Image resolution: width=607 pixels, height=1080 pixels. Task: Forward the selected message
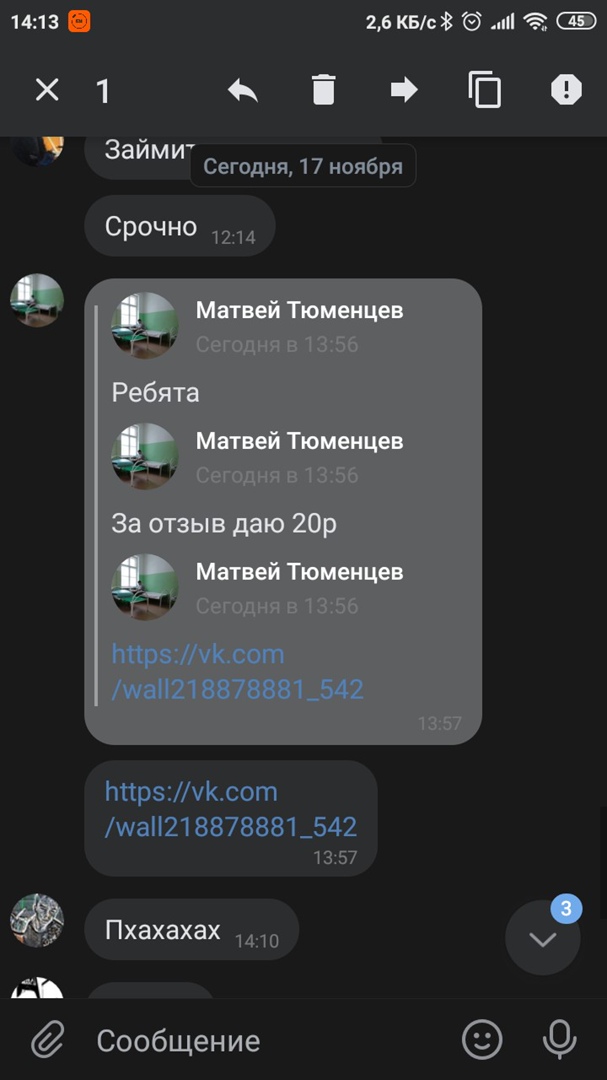coord(404,90)
